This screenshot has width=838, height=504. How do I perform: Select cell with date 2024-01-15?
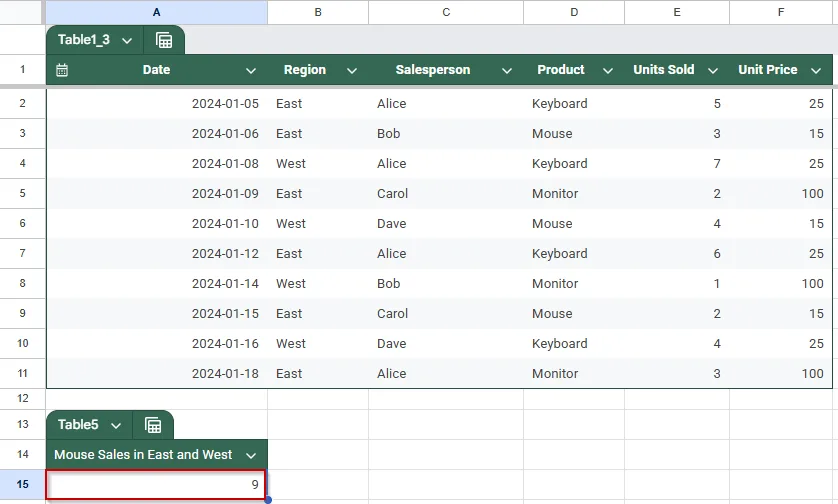pos(157,314)
